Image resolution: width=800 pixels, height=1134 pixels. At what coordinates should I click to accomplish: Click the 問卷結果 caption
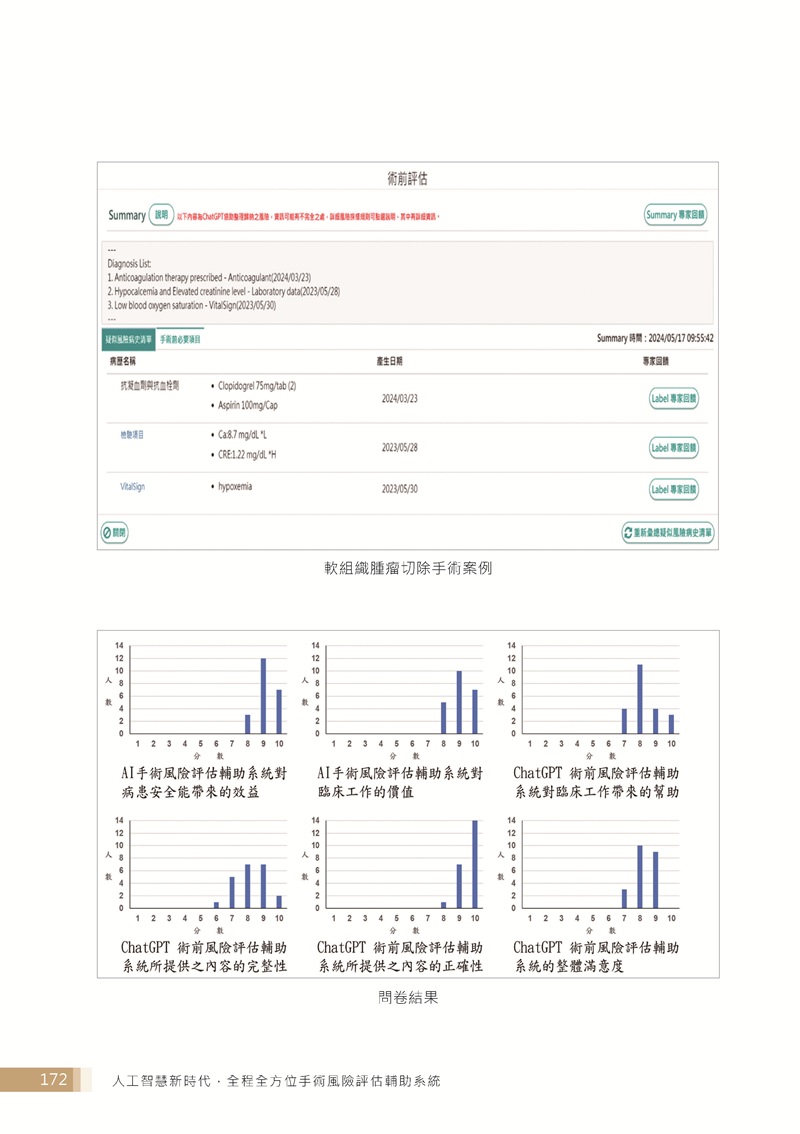[408, 998]
